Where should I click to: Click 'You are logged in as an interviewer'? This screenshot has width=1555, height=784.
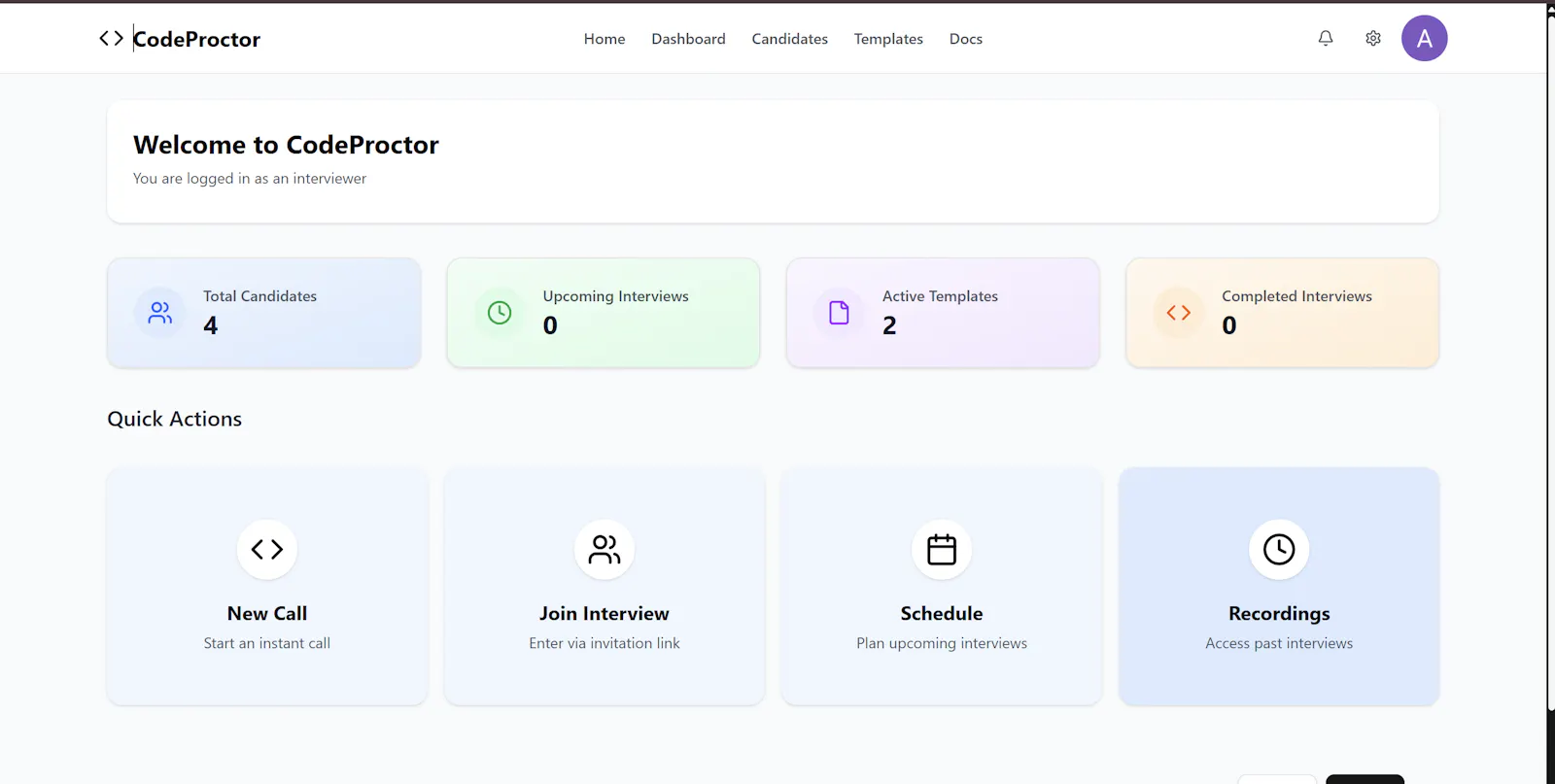click(250, 179)
